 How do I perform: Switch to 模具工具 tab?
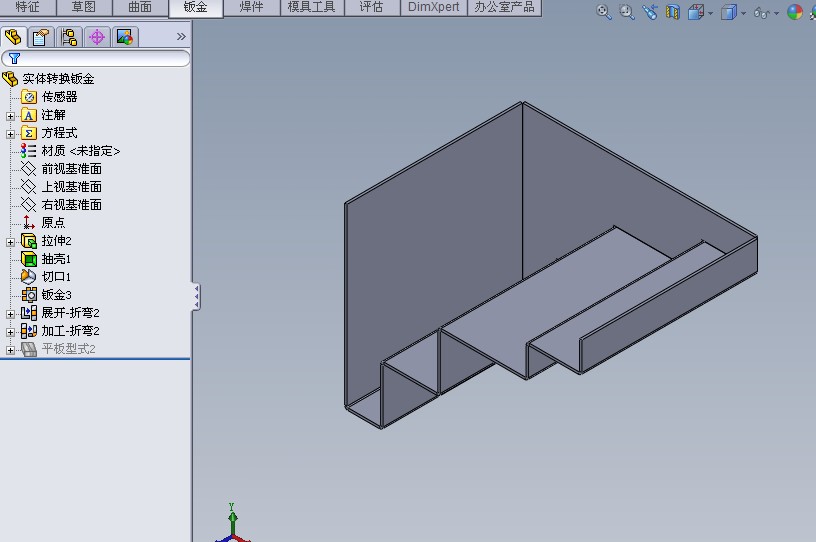click(312, 7)
